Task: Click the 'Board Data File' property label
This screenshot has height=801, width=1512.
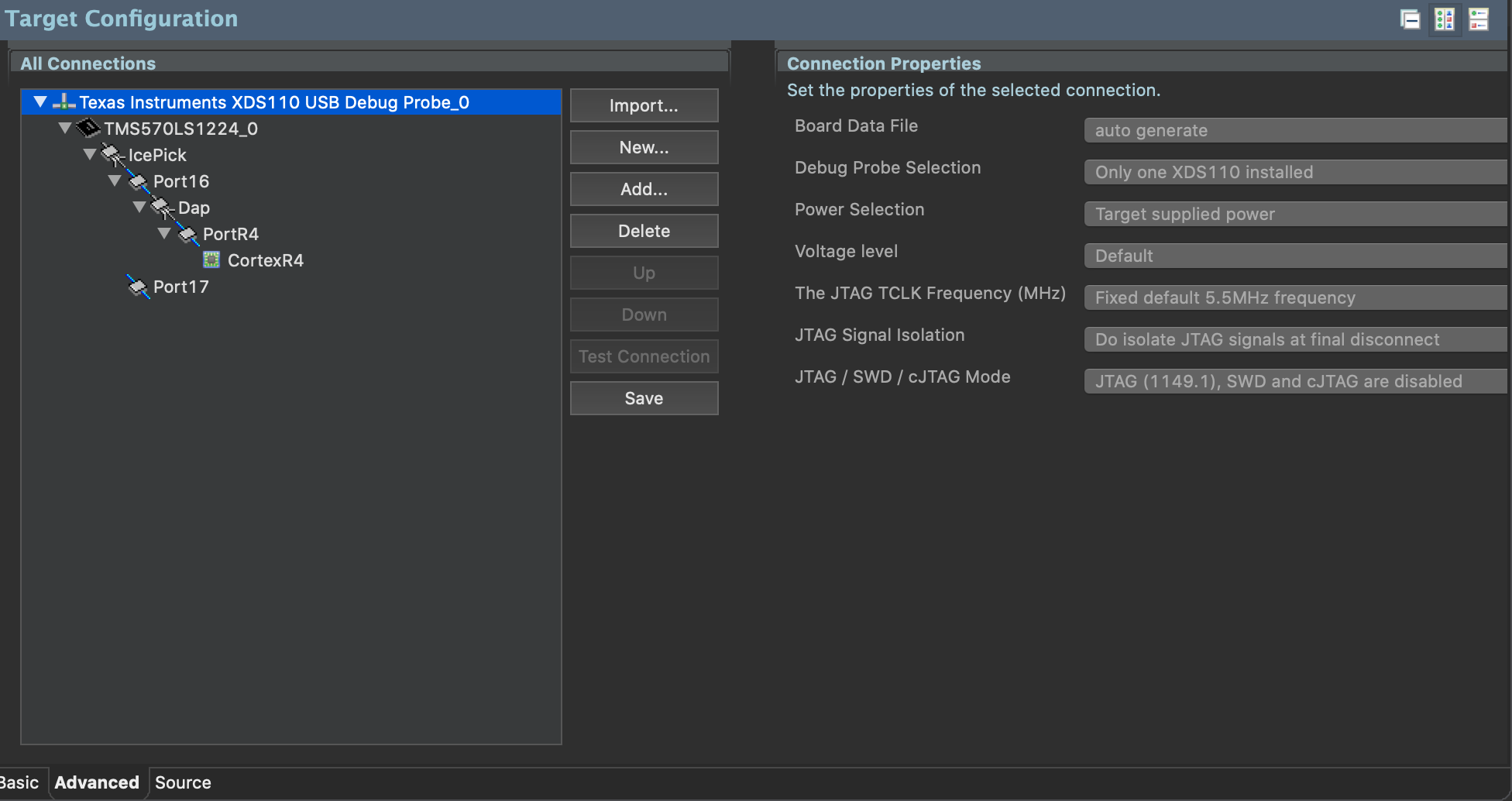Action: point(856,125)
